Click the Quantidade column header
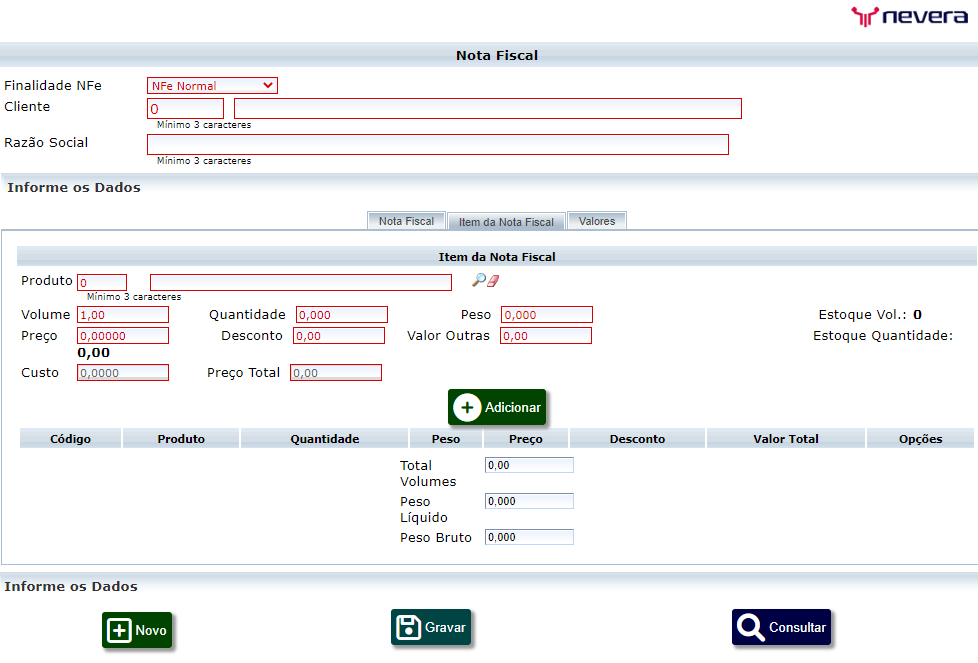978x663 pixels. pyautogui.click(x=324, y=438)
